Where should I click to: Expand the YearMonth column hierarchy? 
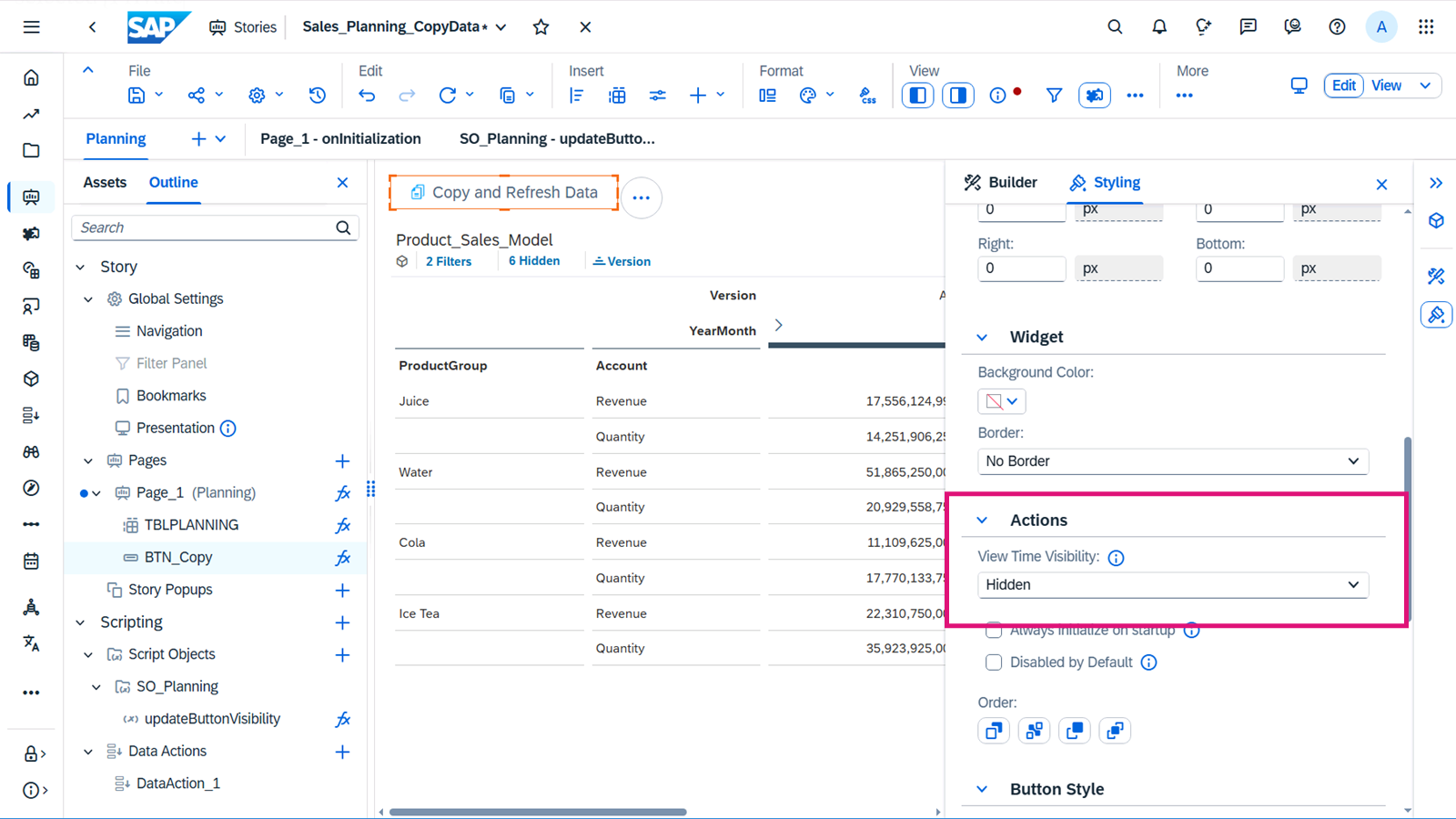[x=778, y=326]
